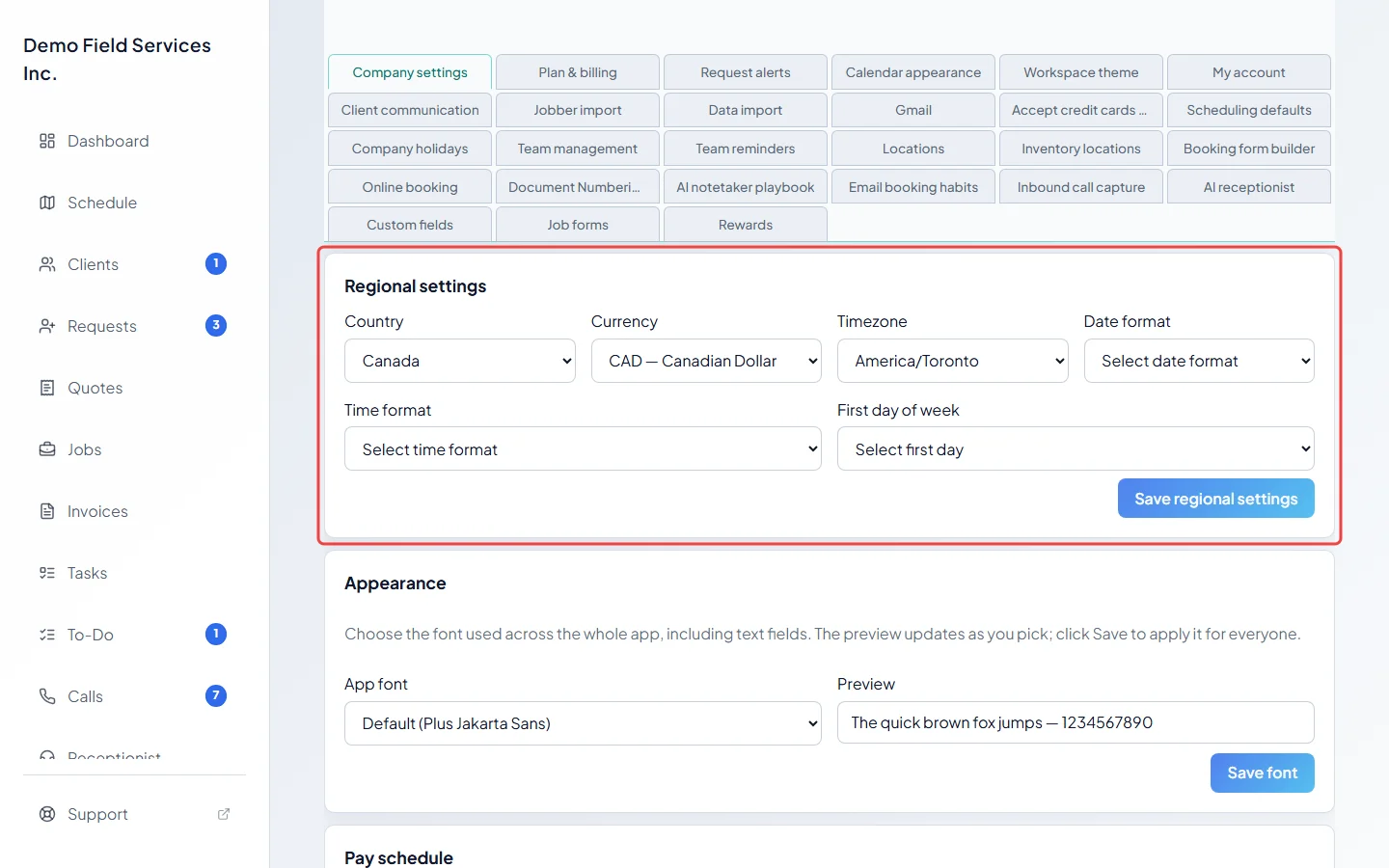Image resolution: width=1389 pixels, height=868 pixels.
Task: Open the Time format dropdown
Action: click(583, 448)
